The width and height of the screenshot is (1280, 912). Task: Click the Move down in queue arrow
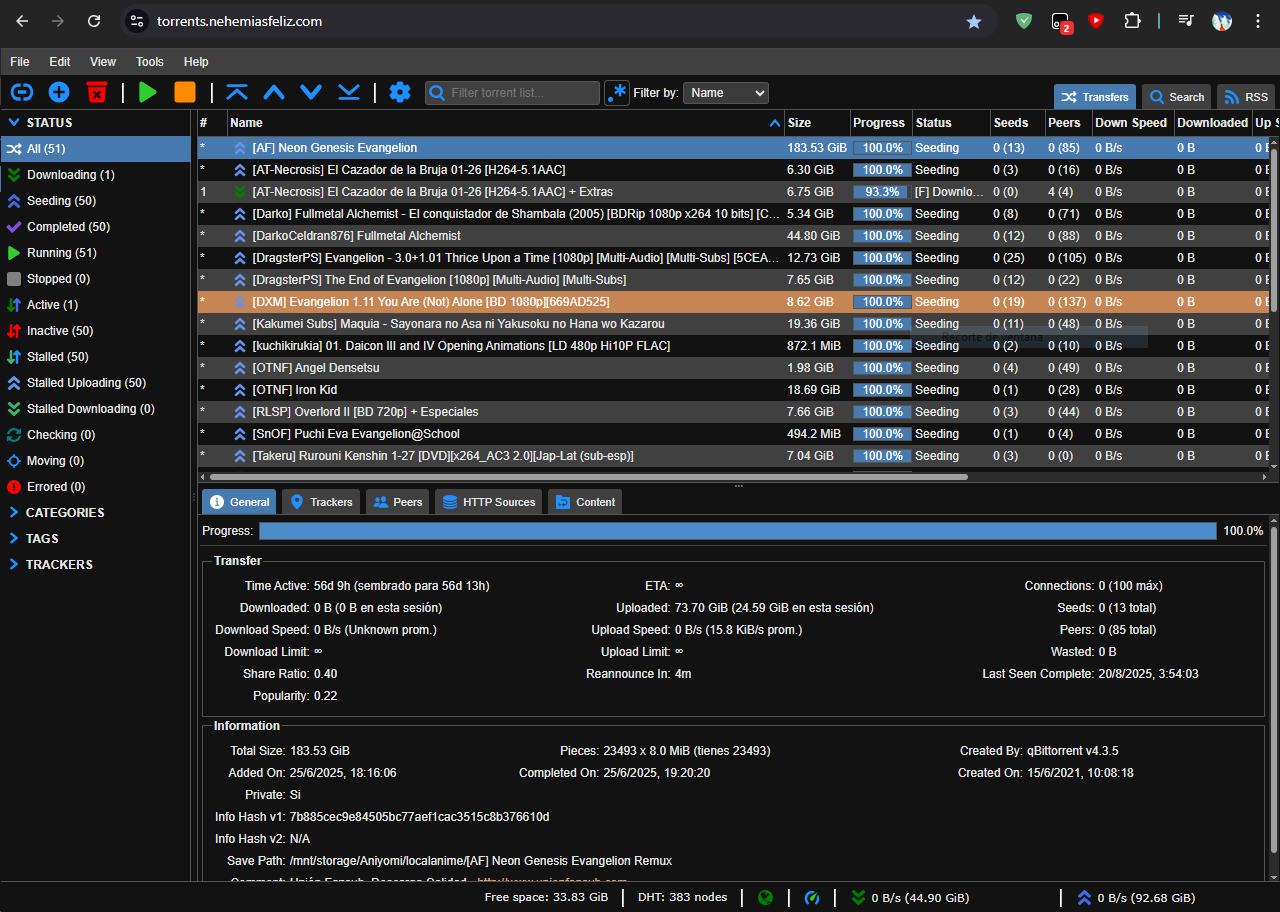311,92
